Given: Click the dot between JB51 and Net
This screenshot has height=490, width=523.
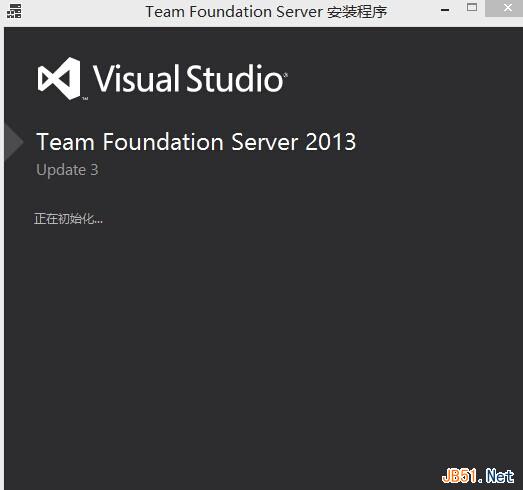Looking at the screenshot, I should click(480, 481).
